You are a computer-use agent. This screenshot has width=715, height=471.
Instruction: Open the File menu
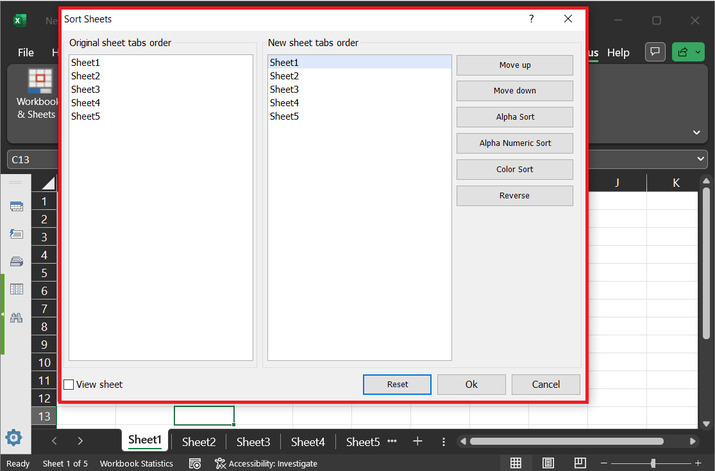click(26, 52)
